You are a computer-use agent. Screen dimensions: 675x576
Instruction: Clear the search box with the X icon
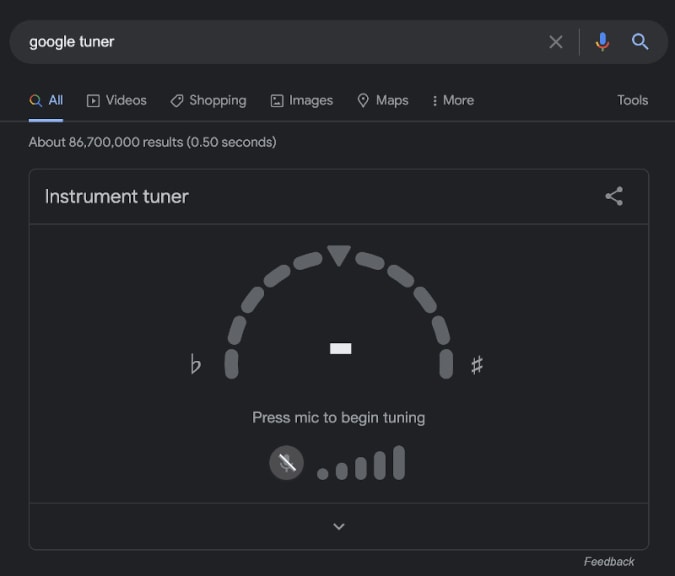[x=556, y=42]
